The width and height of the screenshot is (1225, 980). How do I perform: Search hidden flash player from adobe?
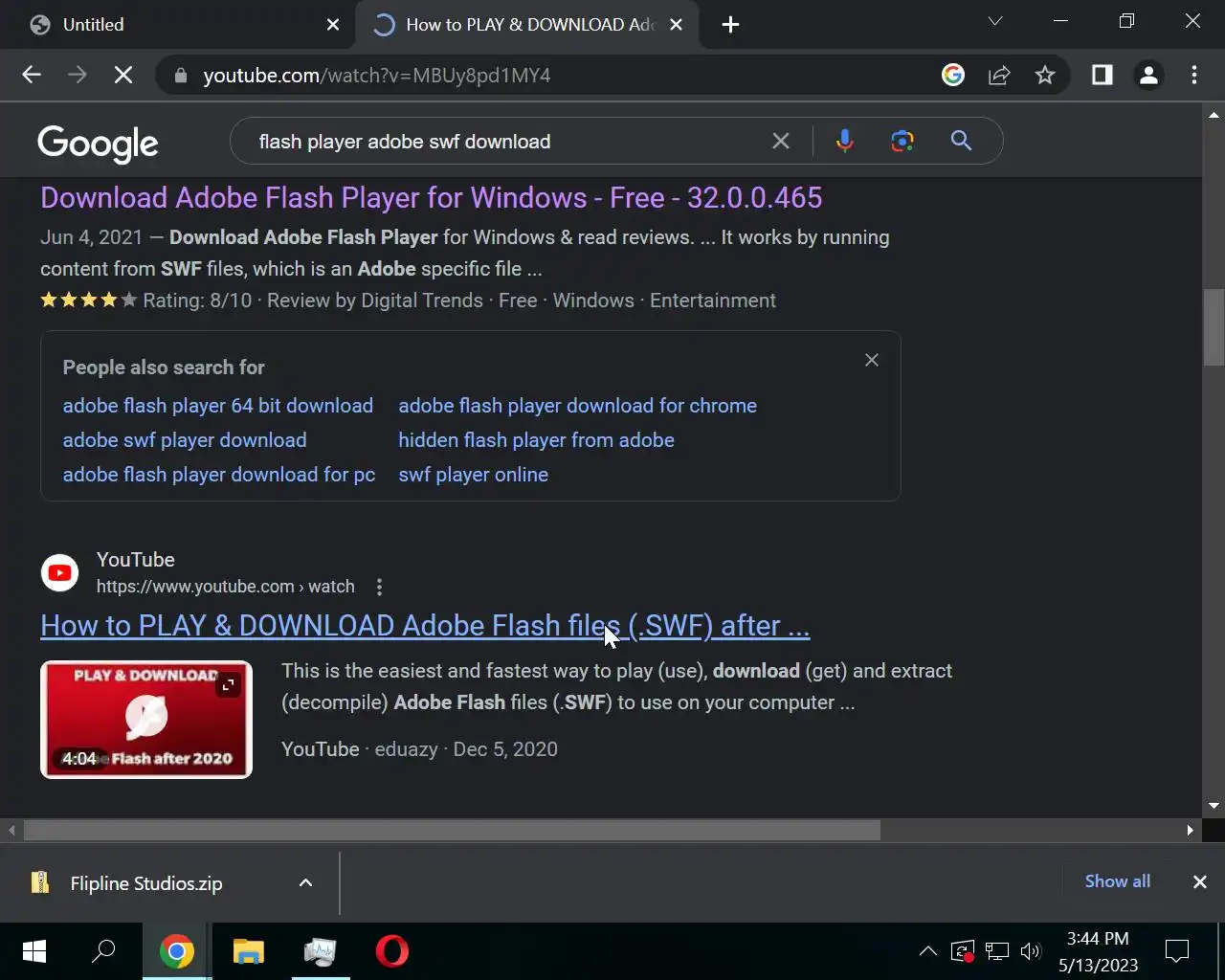536,440
